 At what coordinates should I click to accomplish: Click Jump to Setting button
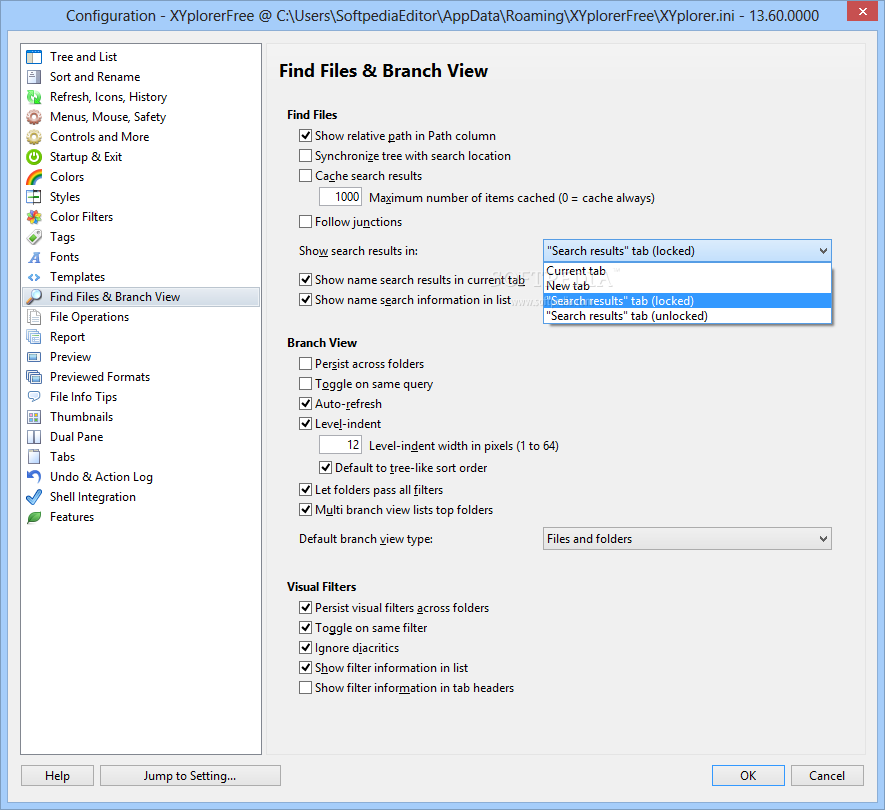(x=190, y=776)
